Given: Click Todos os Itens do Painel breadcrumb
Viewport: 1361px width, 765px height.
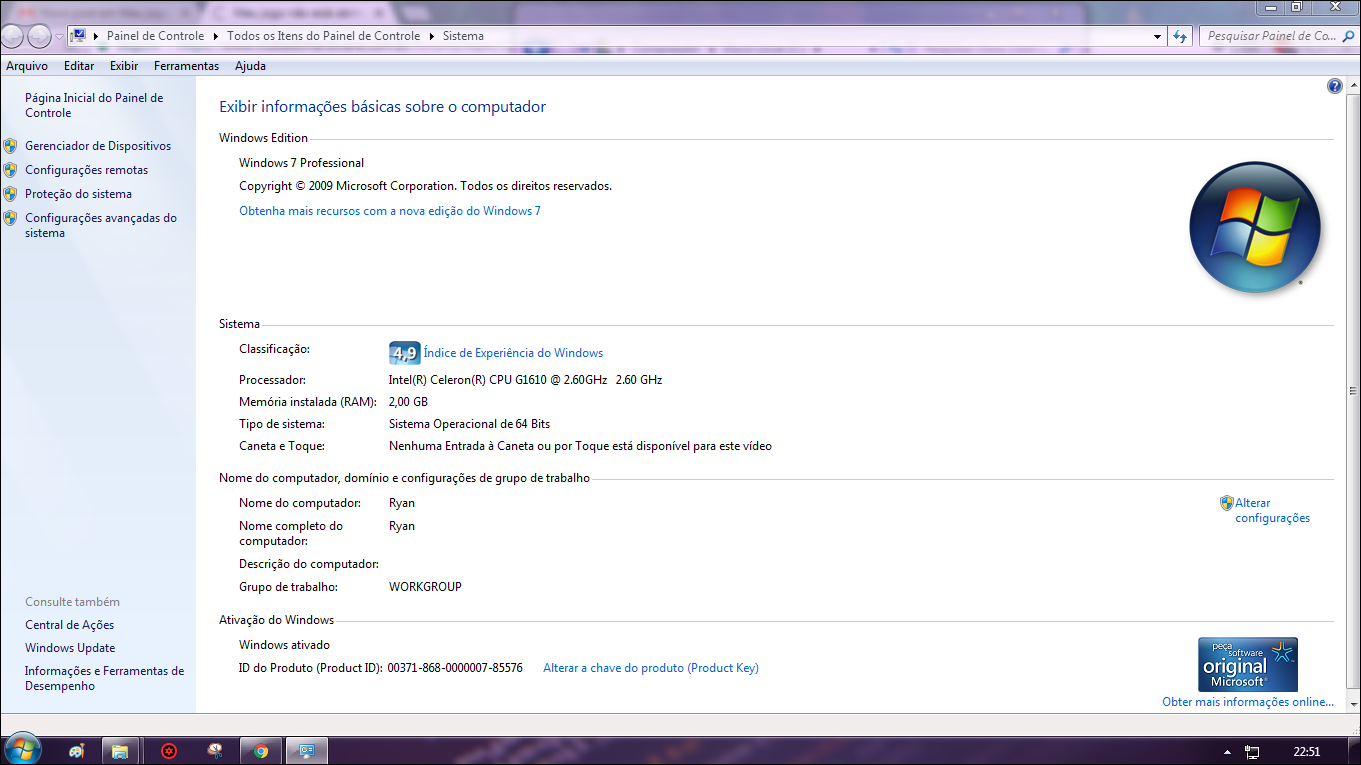Looking at the screenshot, I should (323, 36).
